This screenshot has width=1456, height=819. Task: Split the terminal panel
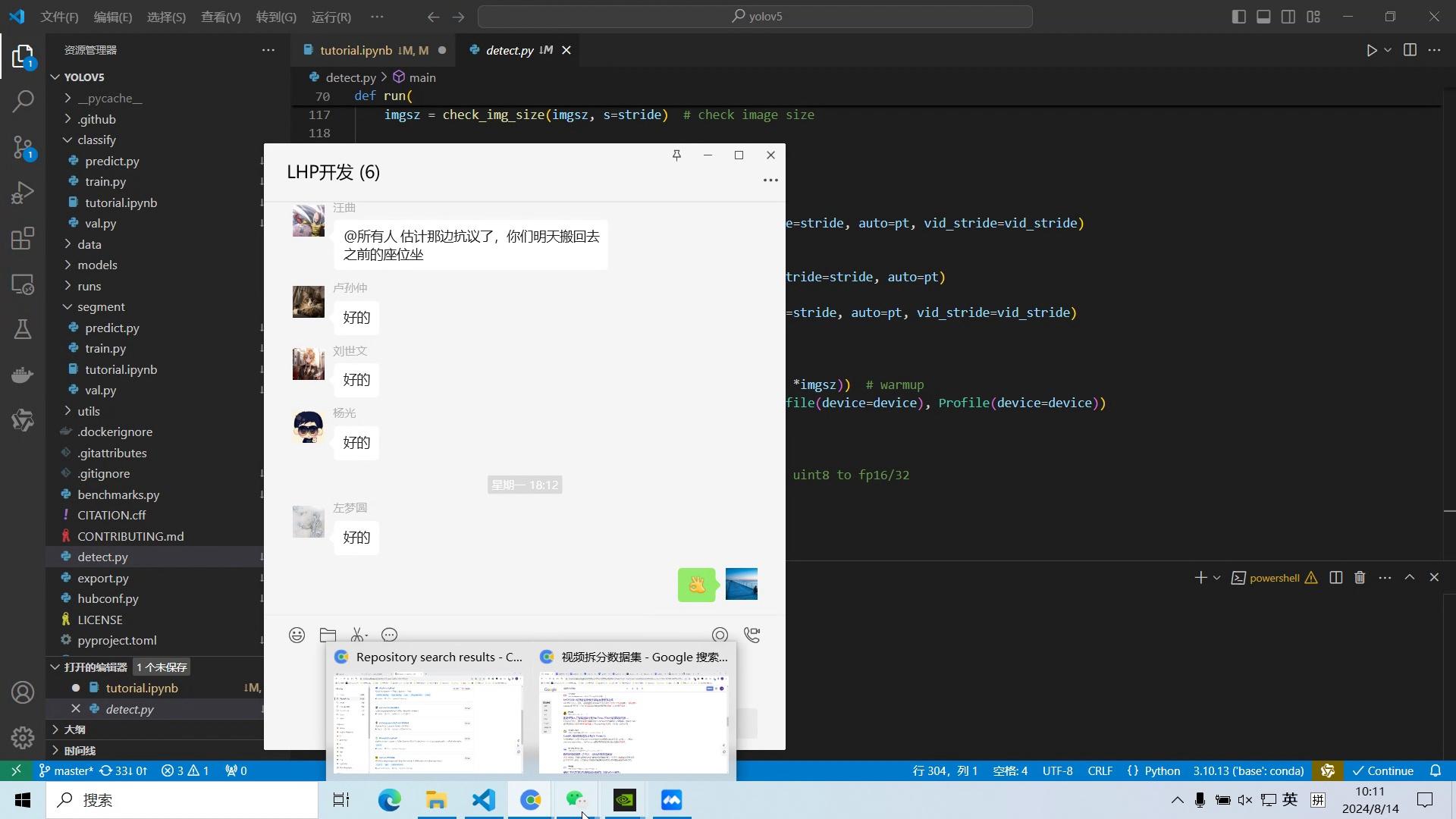(x=1336, y=578)
